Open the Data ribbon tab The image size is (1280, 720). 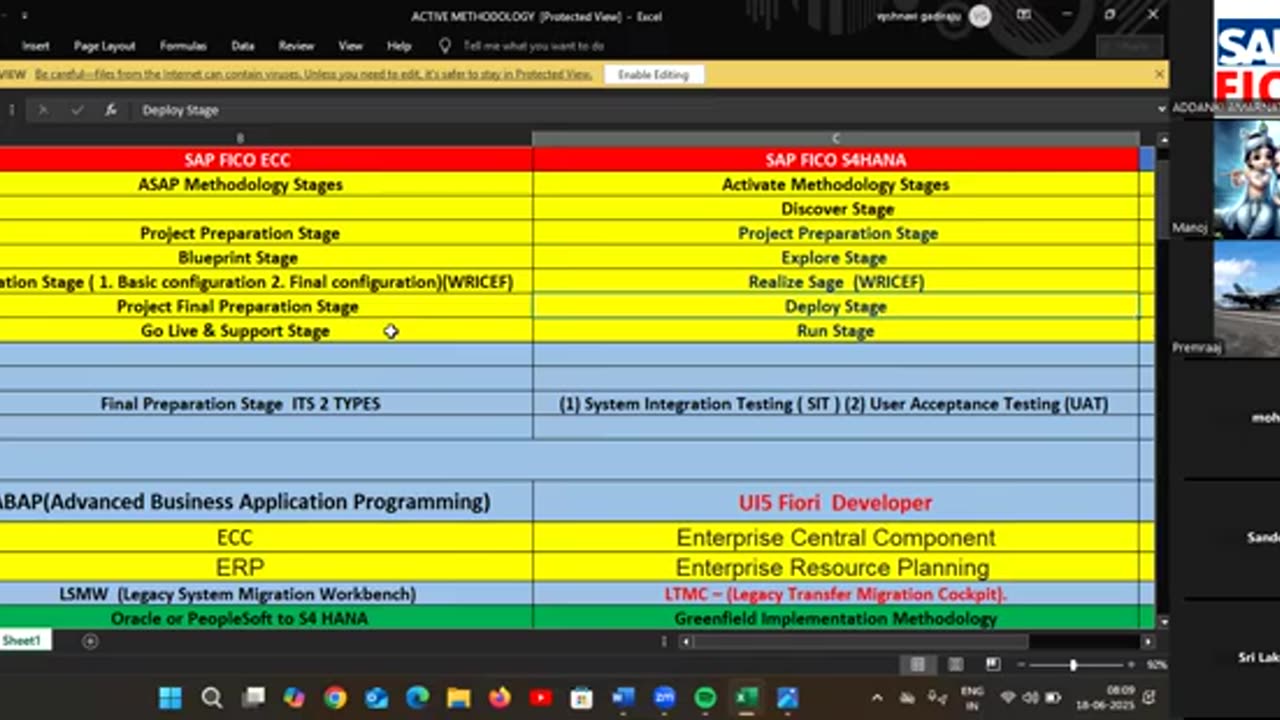[243, 46]
